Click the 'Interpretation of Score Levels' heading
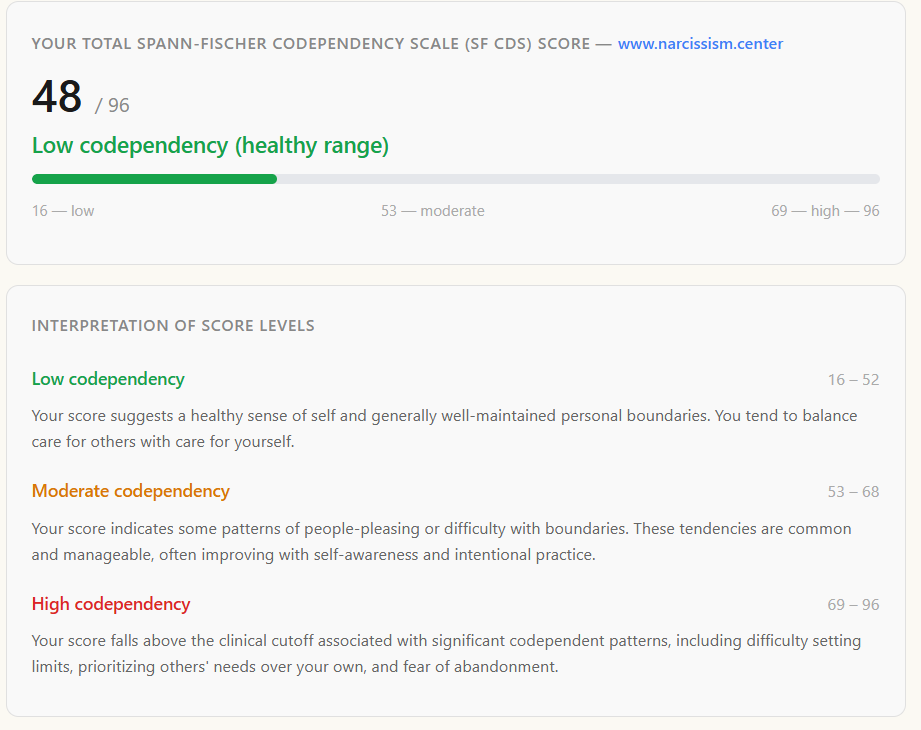 (x=173, y=326)
